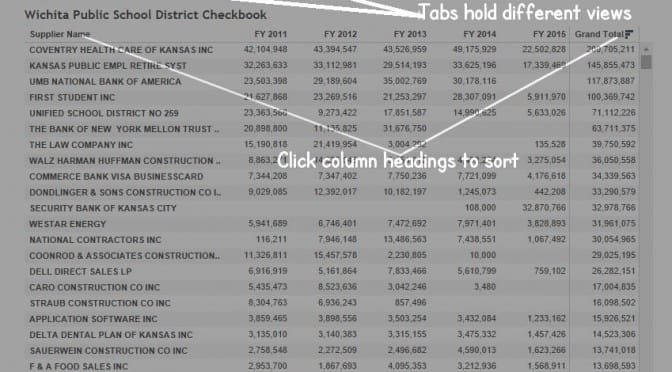Click FY 2015 value 759,102
This screenshot has height=372, width=672.
click(550, 271)
